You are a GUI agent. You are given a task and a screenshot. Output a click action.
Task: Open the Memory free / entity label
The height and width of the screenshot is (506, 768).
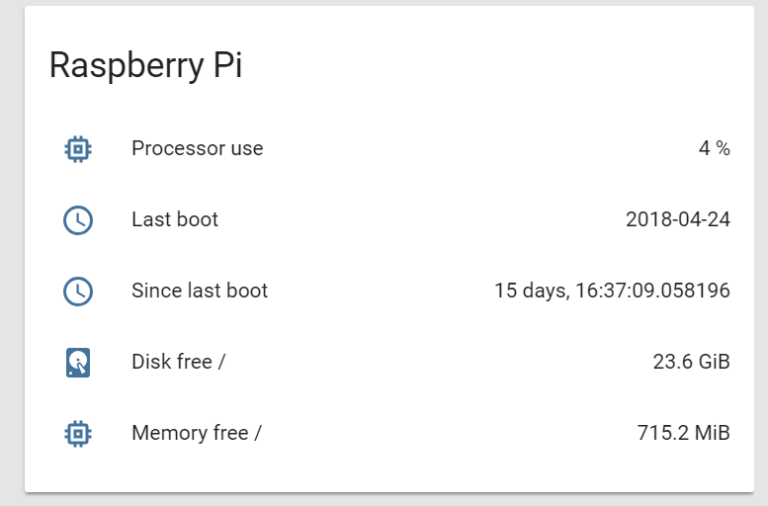196,433
